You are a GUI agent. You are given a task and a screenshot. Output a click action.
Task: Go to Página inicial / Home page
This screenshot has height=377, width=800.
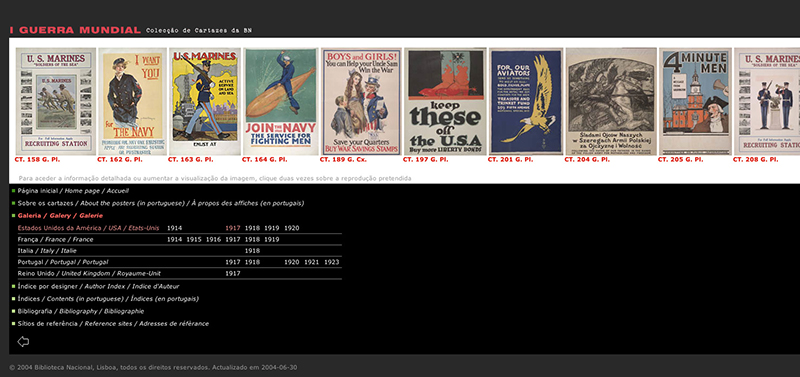(73, 191)
